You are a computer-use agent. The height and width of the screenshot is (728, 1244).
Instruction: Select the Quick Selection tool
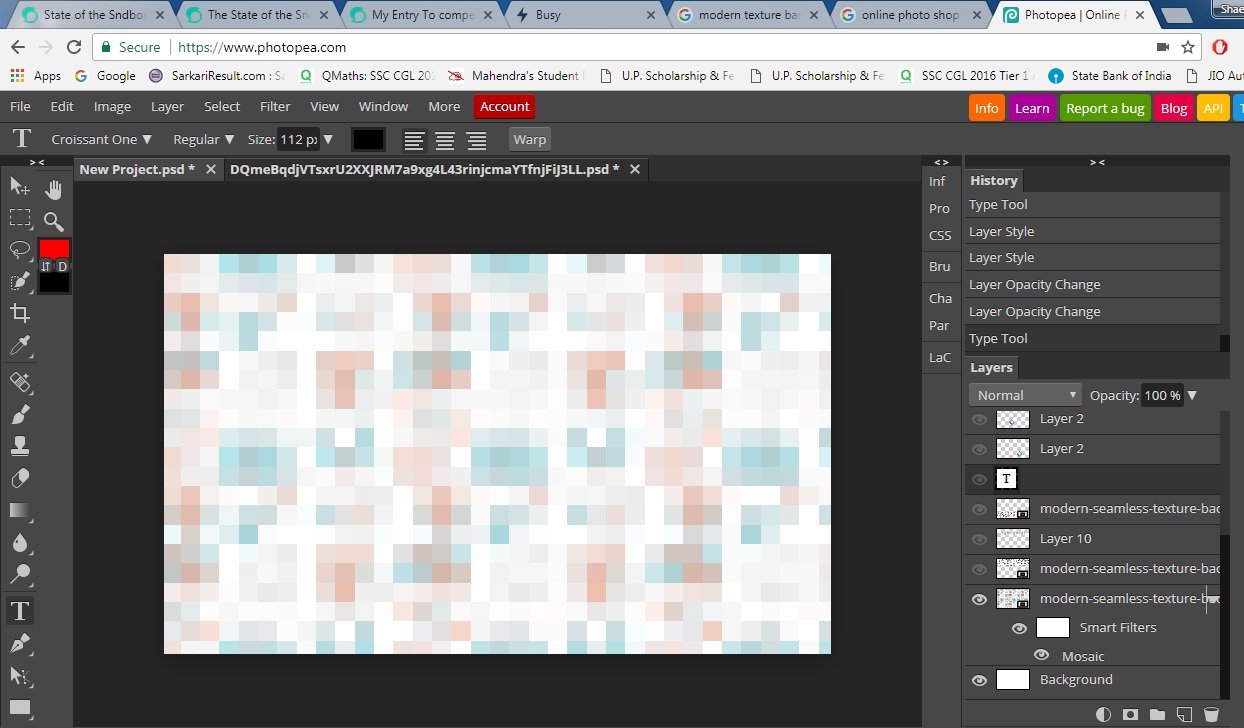pyautogui.click(x=20, y=282)
